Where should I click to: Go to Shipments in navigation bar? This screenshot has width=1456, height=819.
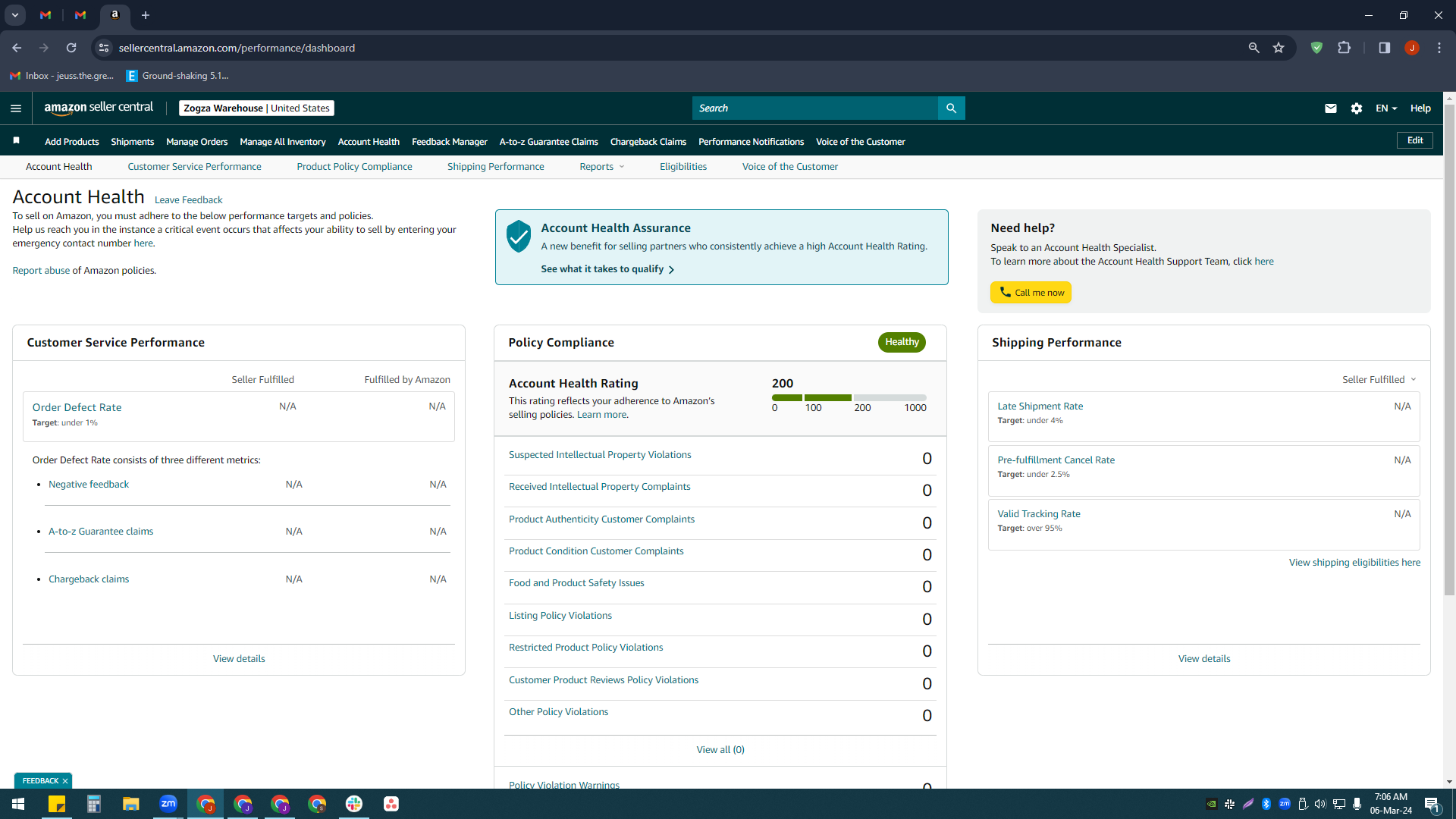coord(133,142)
